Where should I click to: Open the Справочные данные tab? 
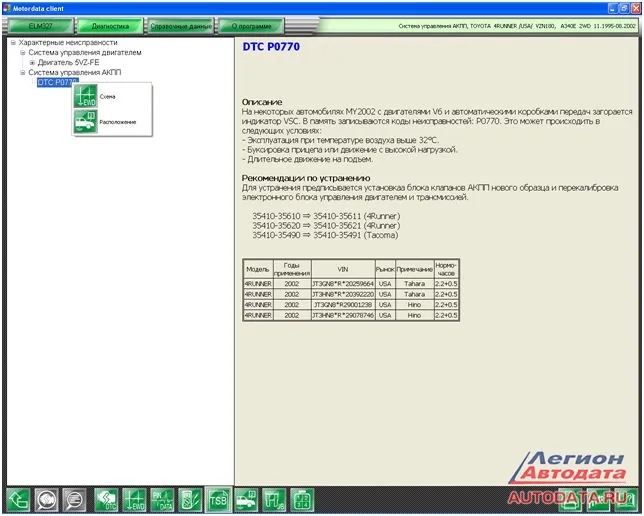[x=181, y=26]
